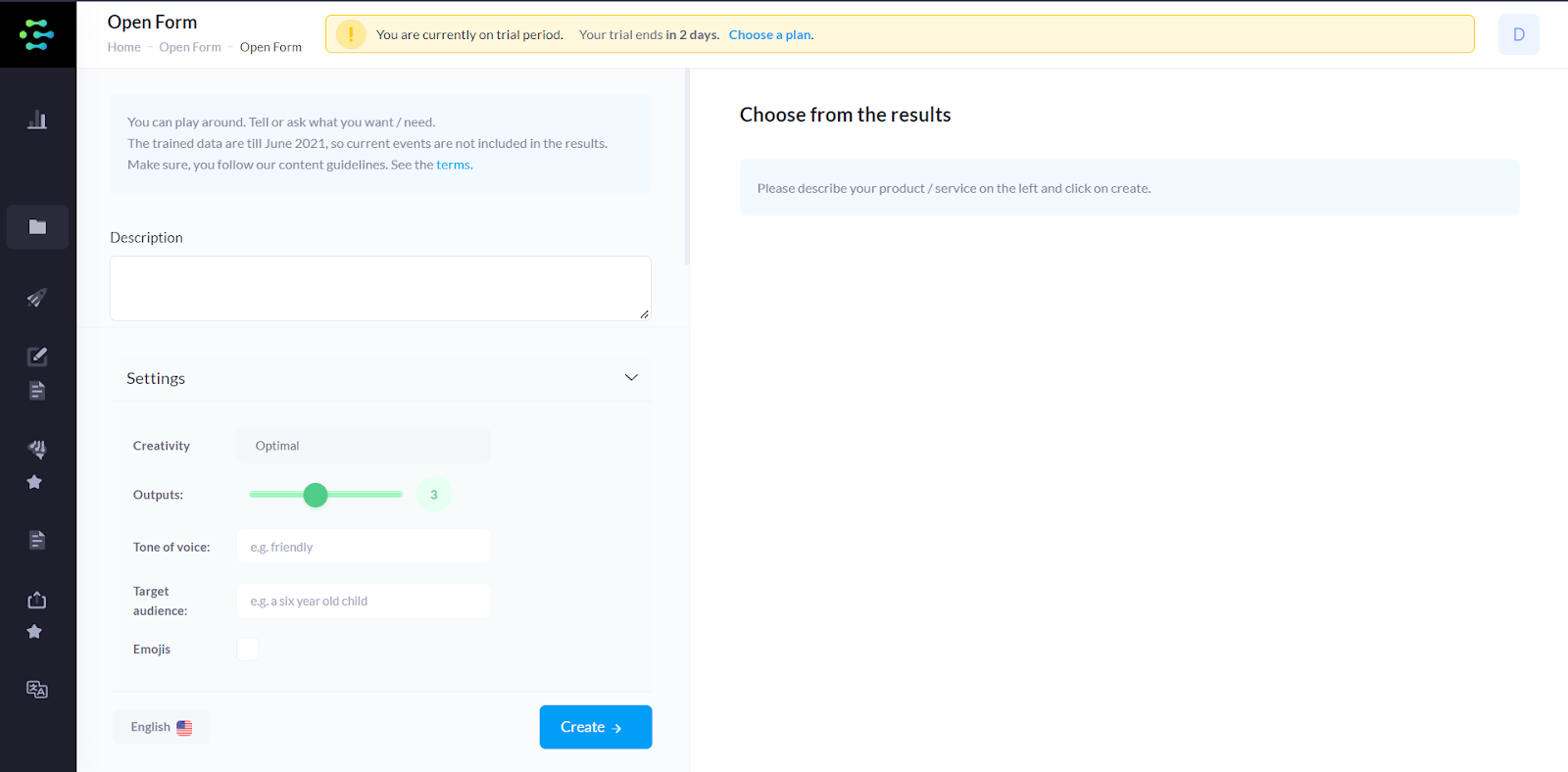
Task: Click the first Open Form breadcrumb link
Action: (190, 47)
